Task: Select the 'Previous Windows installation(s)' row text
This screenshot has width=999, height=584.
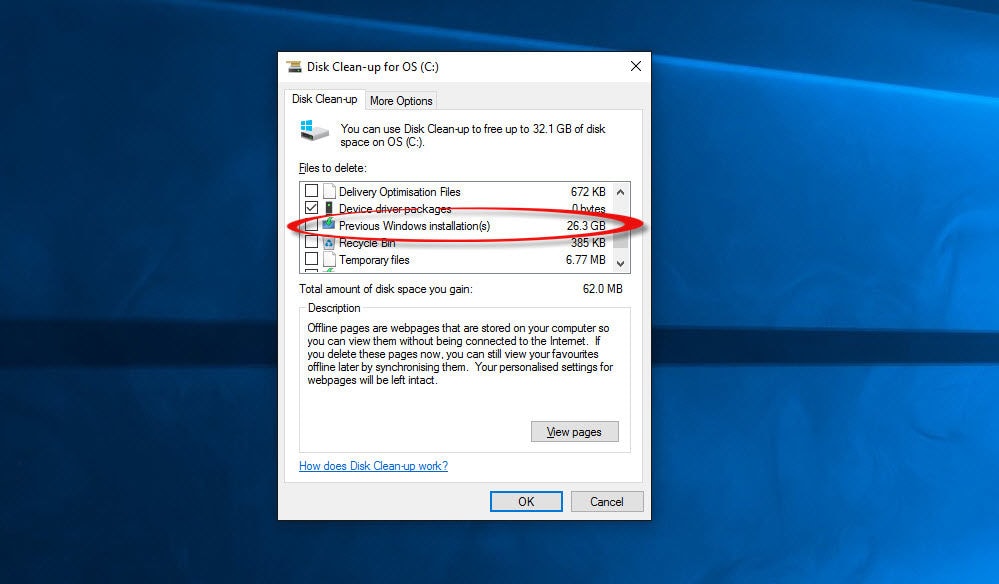Action: (x=414, y=226)
